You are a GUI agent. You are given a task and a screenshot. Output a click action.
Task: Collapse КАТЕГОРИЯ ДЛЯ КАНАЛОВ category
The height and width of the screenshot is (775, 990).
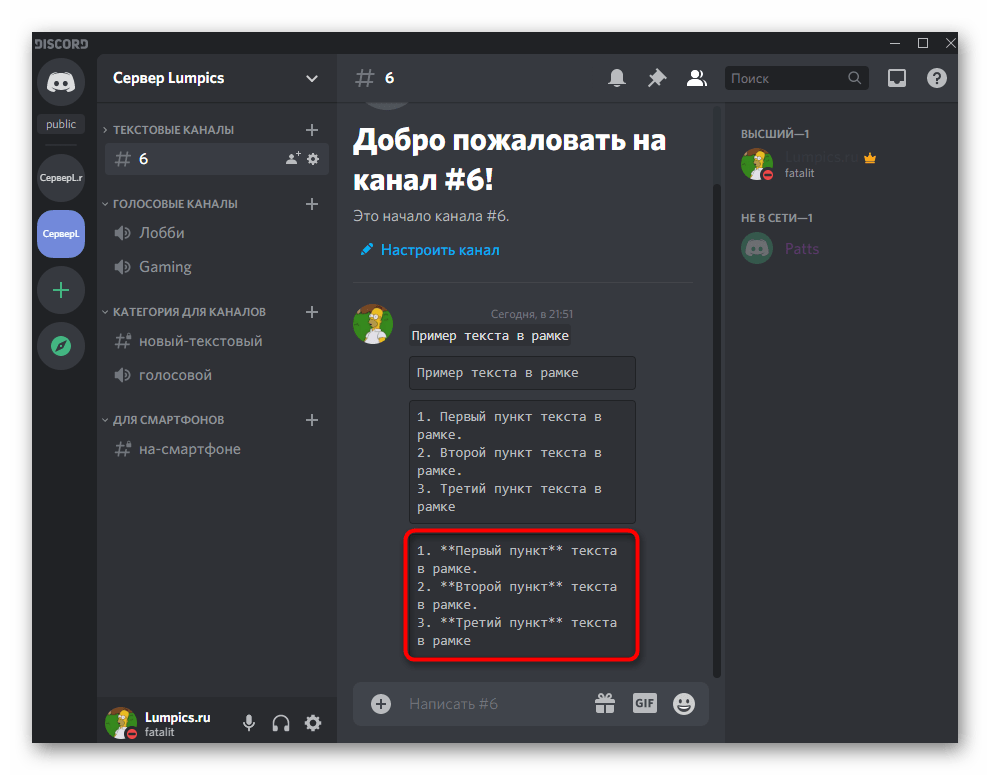[x=184, y=311]
